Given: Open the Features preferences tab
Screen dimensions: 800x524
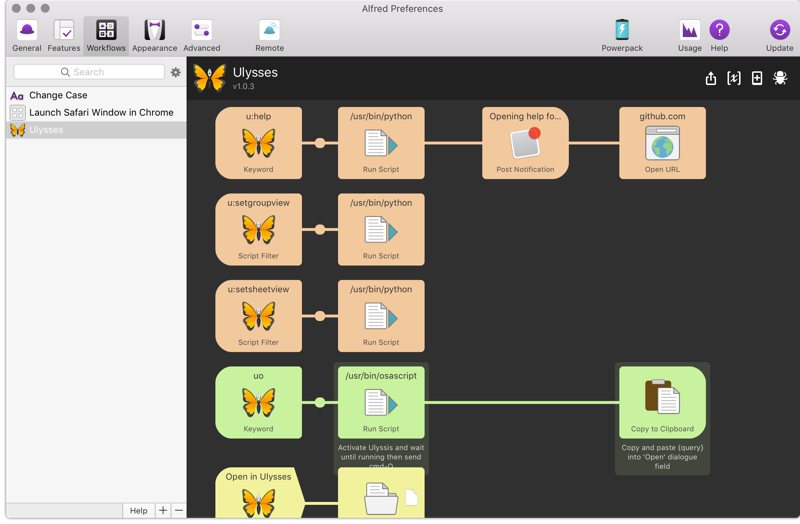Looking at the screenshot, I should 64,36.
